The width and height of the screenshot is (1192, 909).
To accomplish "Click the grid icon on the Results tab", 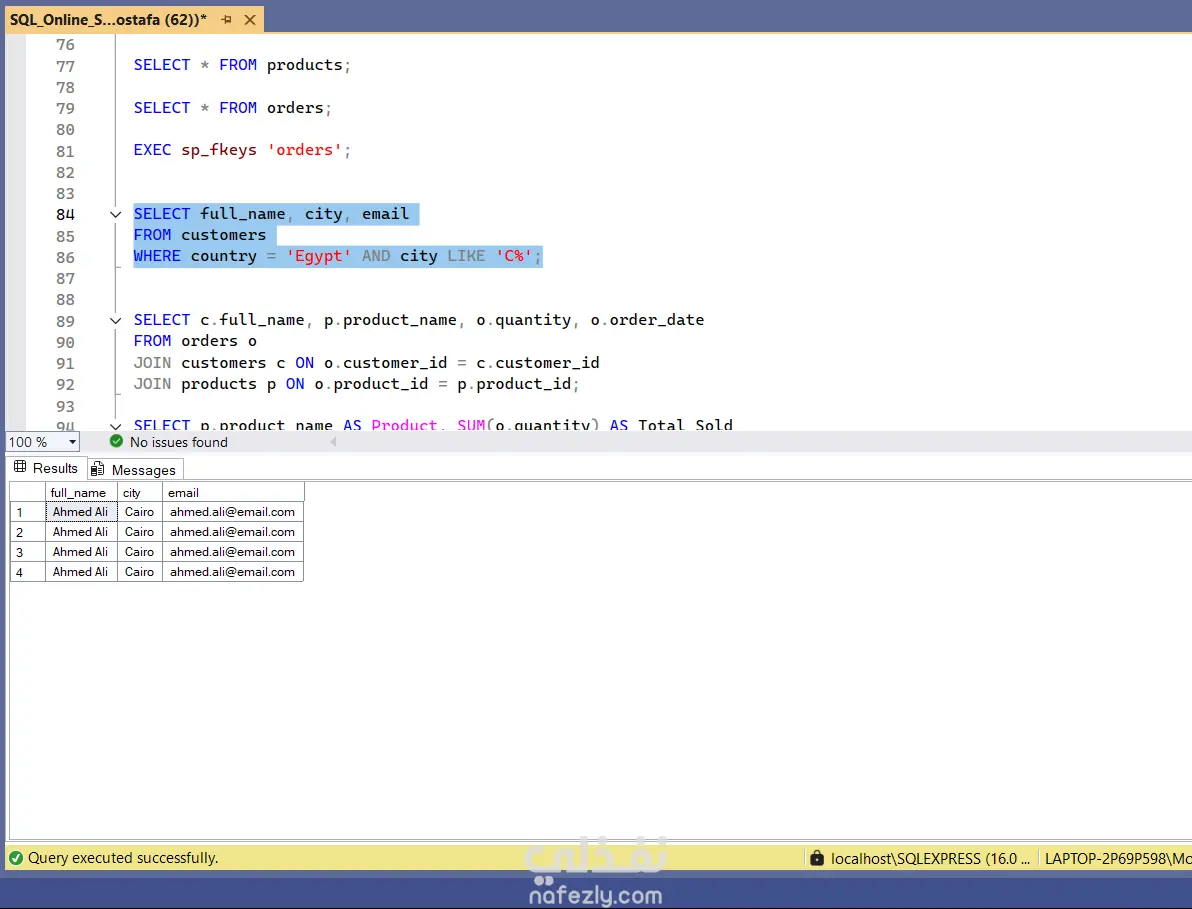I will (18, 468).
